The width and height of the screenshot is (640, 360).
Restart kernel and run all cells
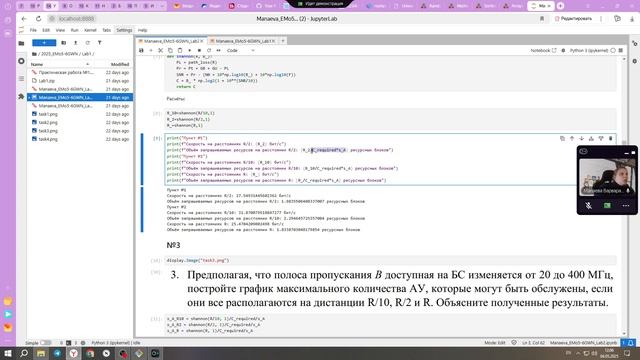point(218,50)
